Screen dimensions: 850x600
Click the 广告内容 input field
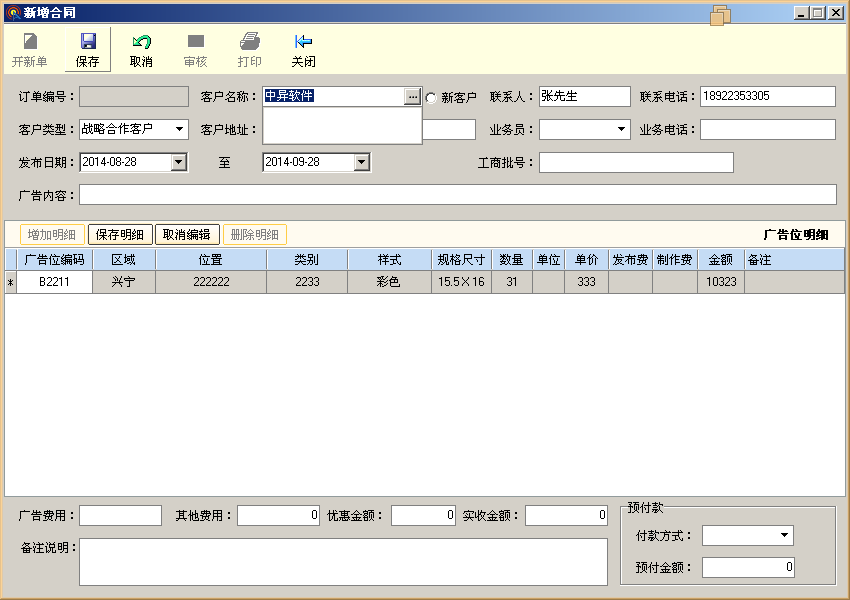pos(457,194)
